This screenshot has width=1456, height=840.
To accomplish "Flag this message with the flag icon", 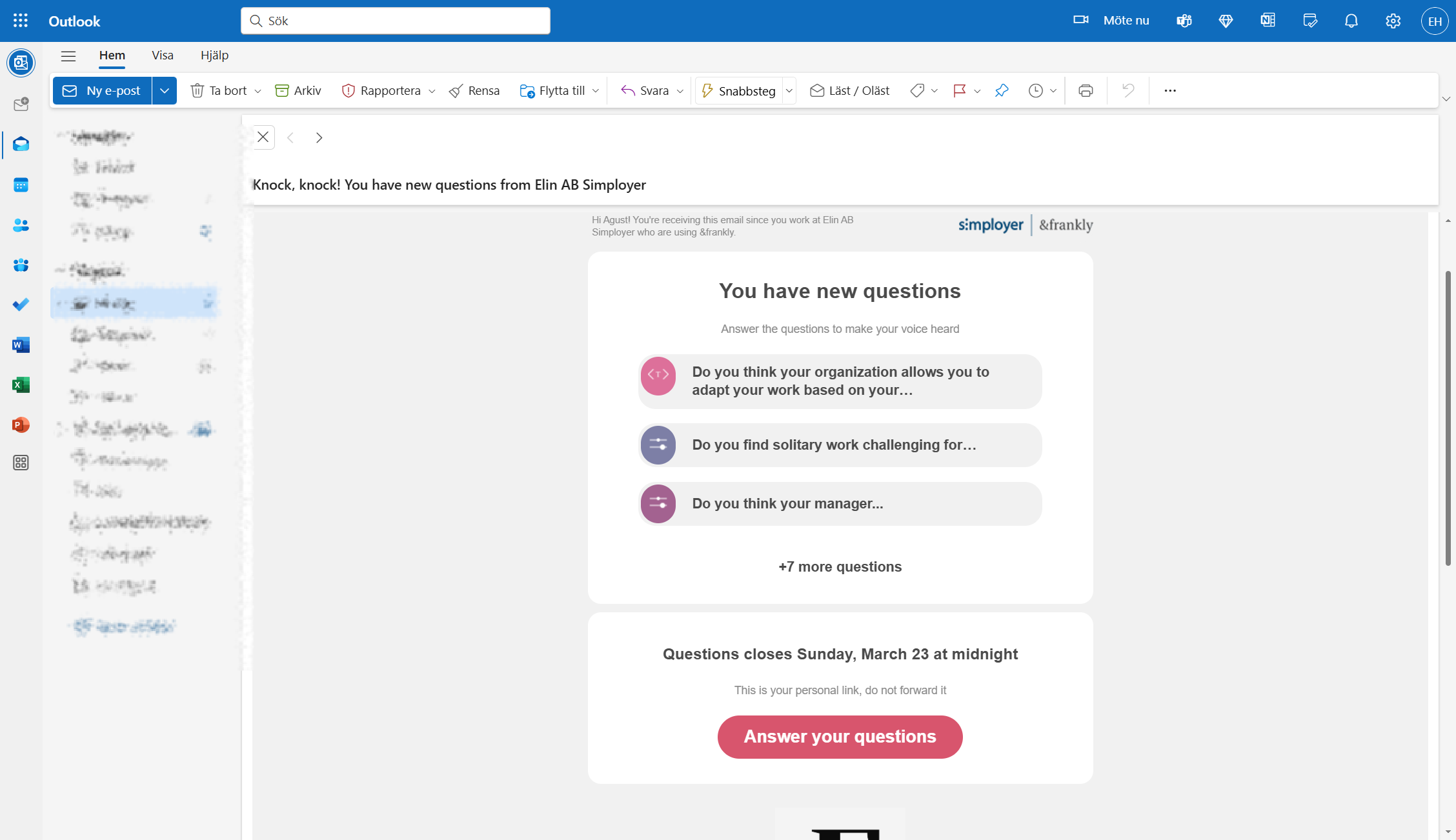I will click(960, 91).
